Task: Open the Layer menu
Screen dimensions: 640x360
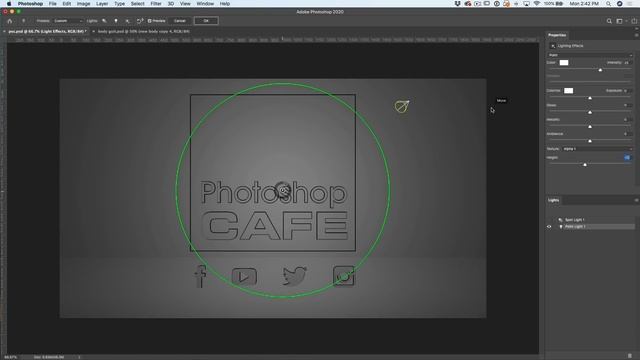Action: click(x=102, y=4)
